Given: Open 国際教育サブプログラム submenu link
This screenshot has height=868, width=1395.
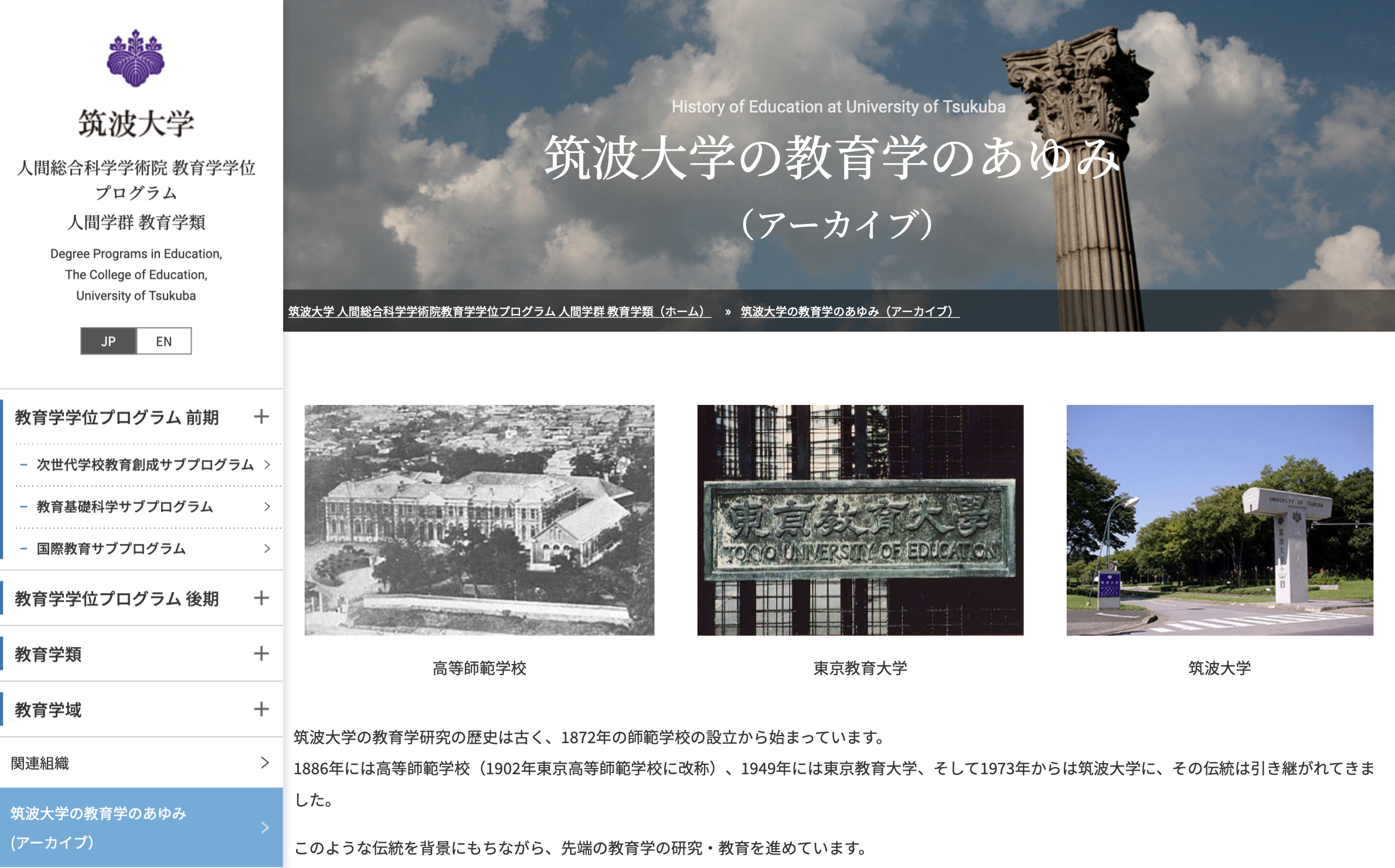Looking at the screenshot, I should click(111, 549).
